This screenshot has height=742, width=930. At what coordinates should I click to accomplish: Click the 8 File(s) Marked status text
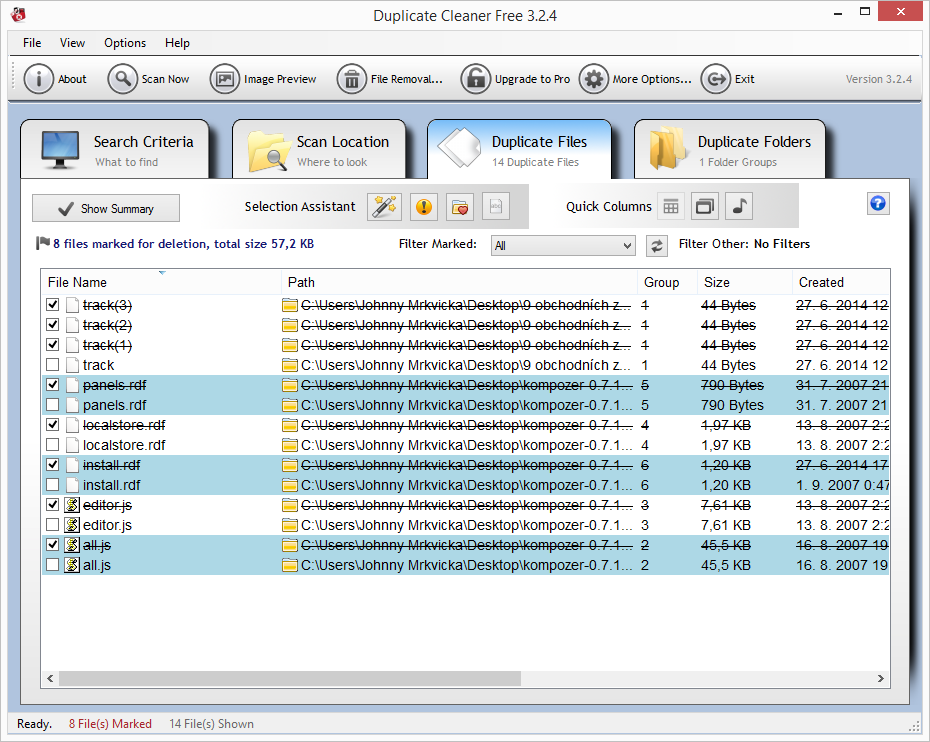pos(110,724)
